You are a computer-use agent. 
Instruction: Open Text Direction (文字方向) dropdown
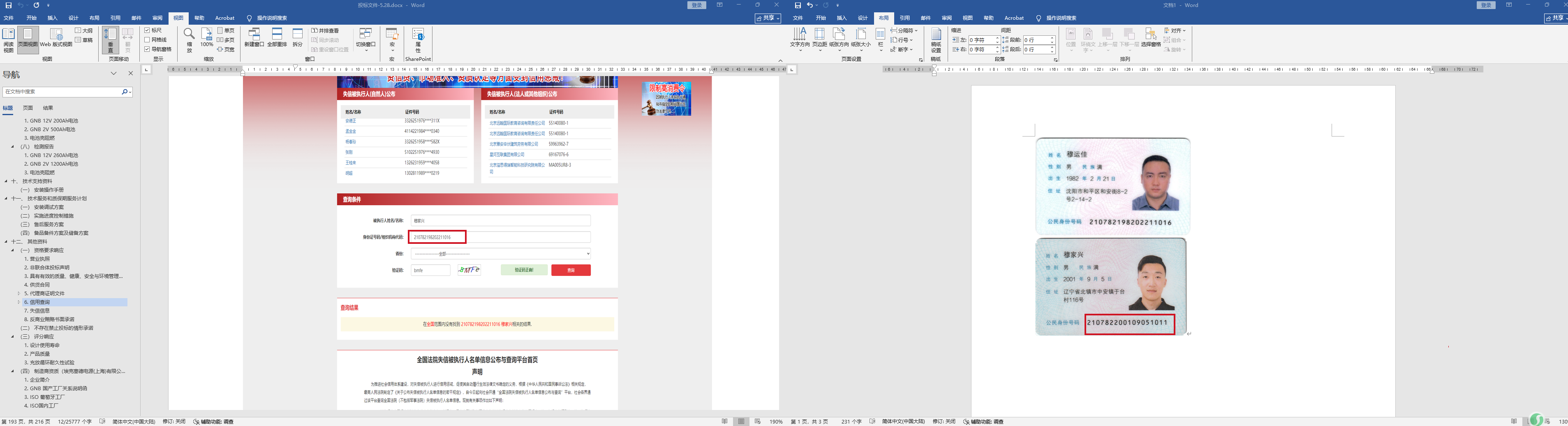[800, 40]
